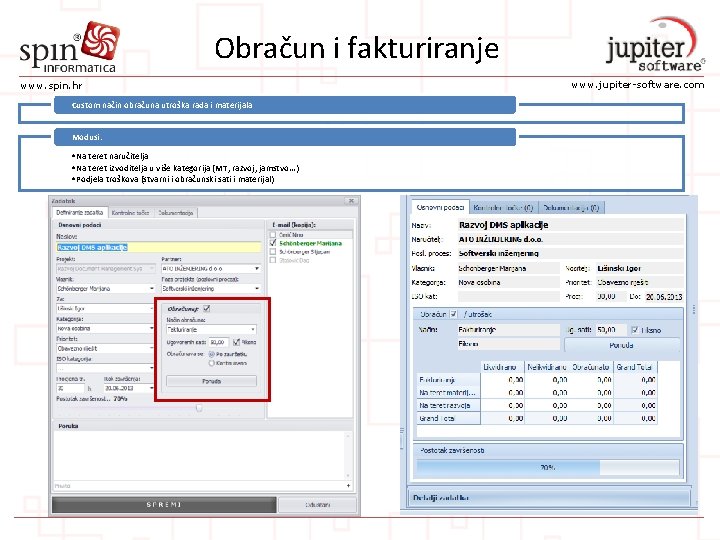This screenshot has height=540, width=720.
Task: Uncheck Schönberger Marijana e-mail checkbox
Action: coord(273,243)
